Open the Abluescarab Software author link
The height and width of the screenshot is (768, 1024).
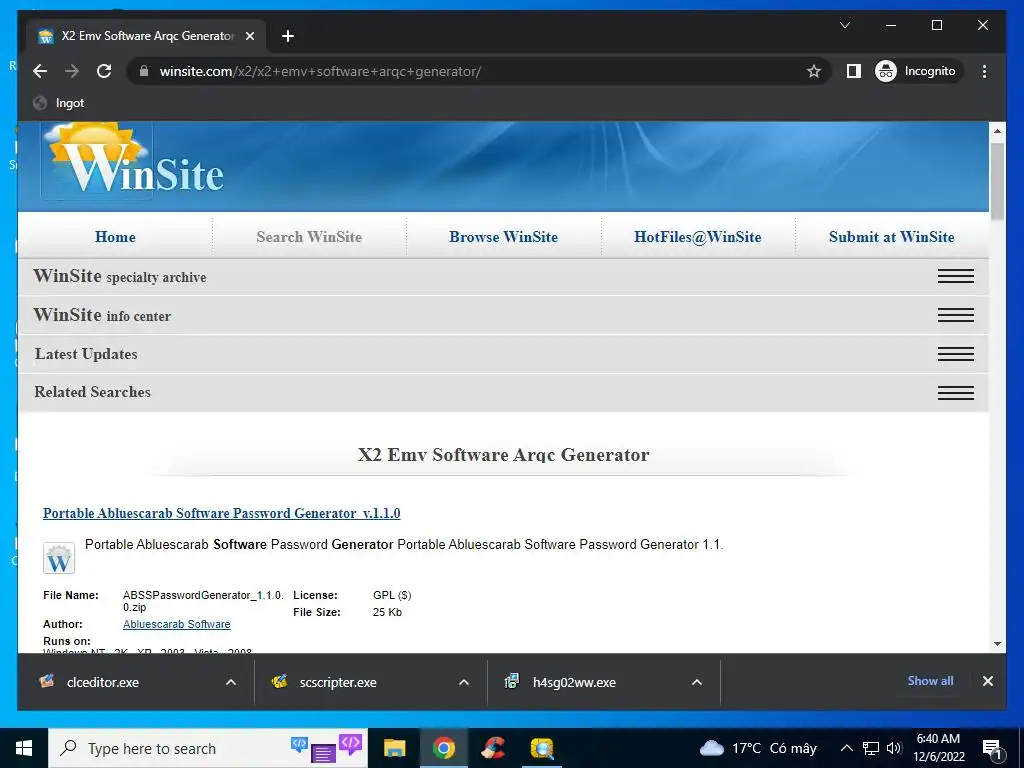(176, 624)
